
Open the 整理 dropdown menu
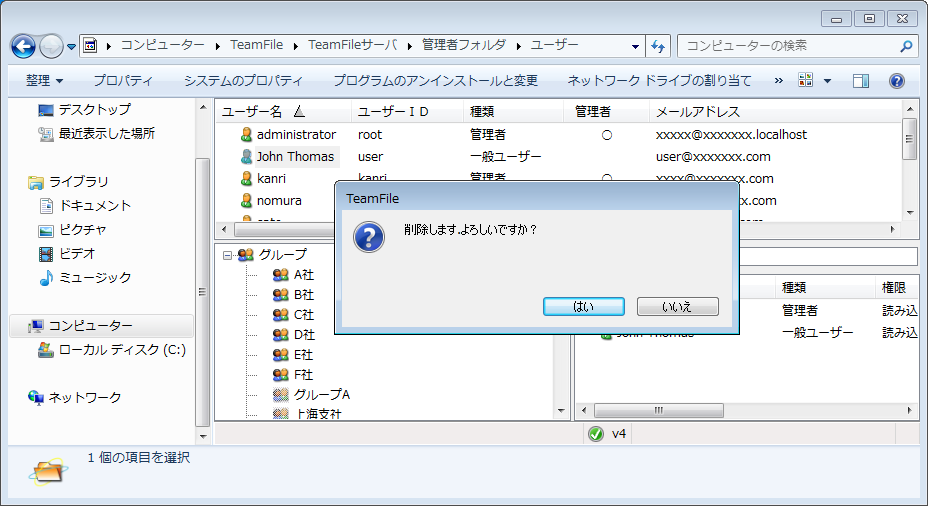coord(45,80)
